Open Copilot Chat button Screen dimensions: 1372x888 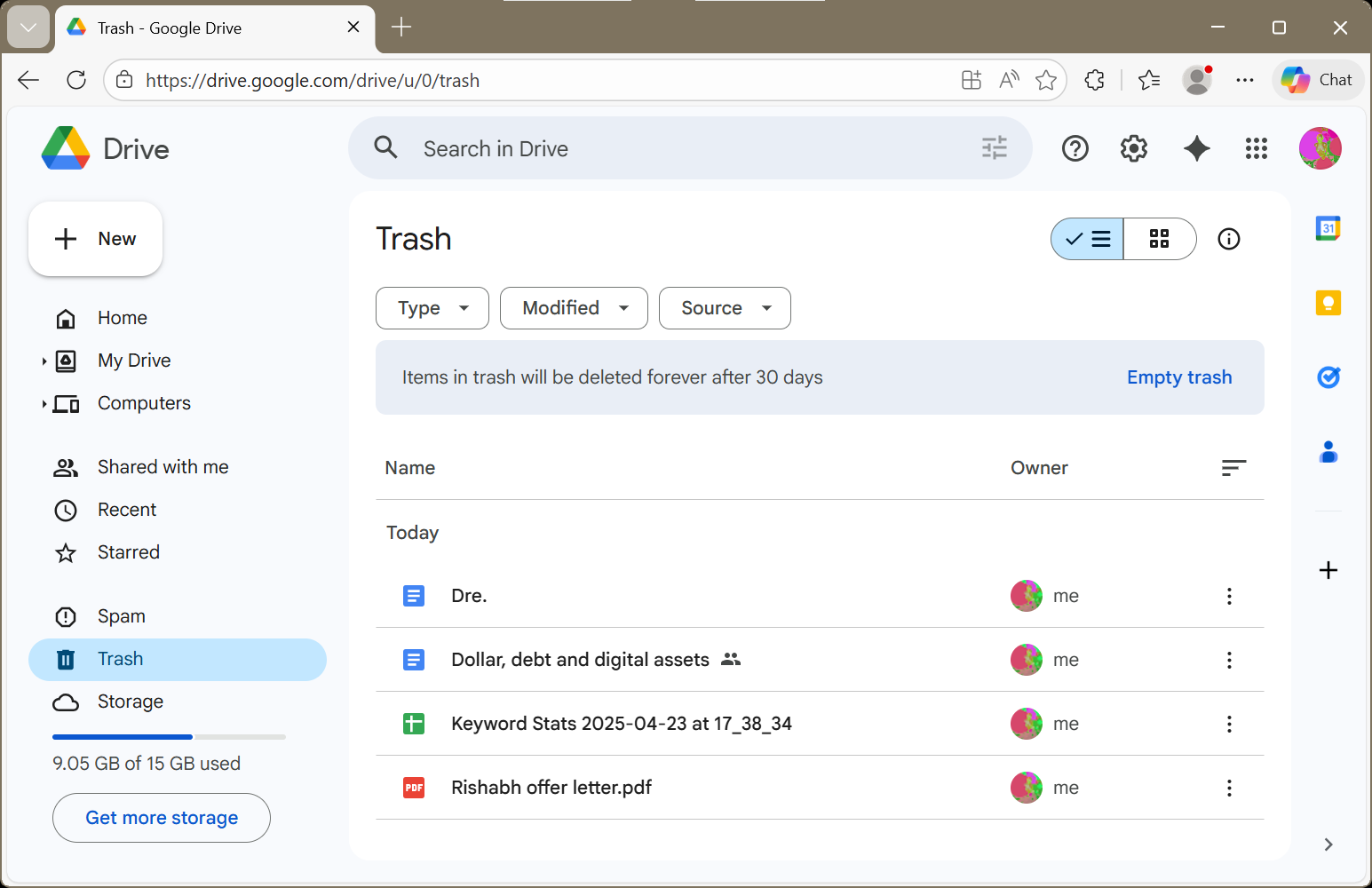tap(1318, 80)
